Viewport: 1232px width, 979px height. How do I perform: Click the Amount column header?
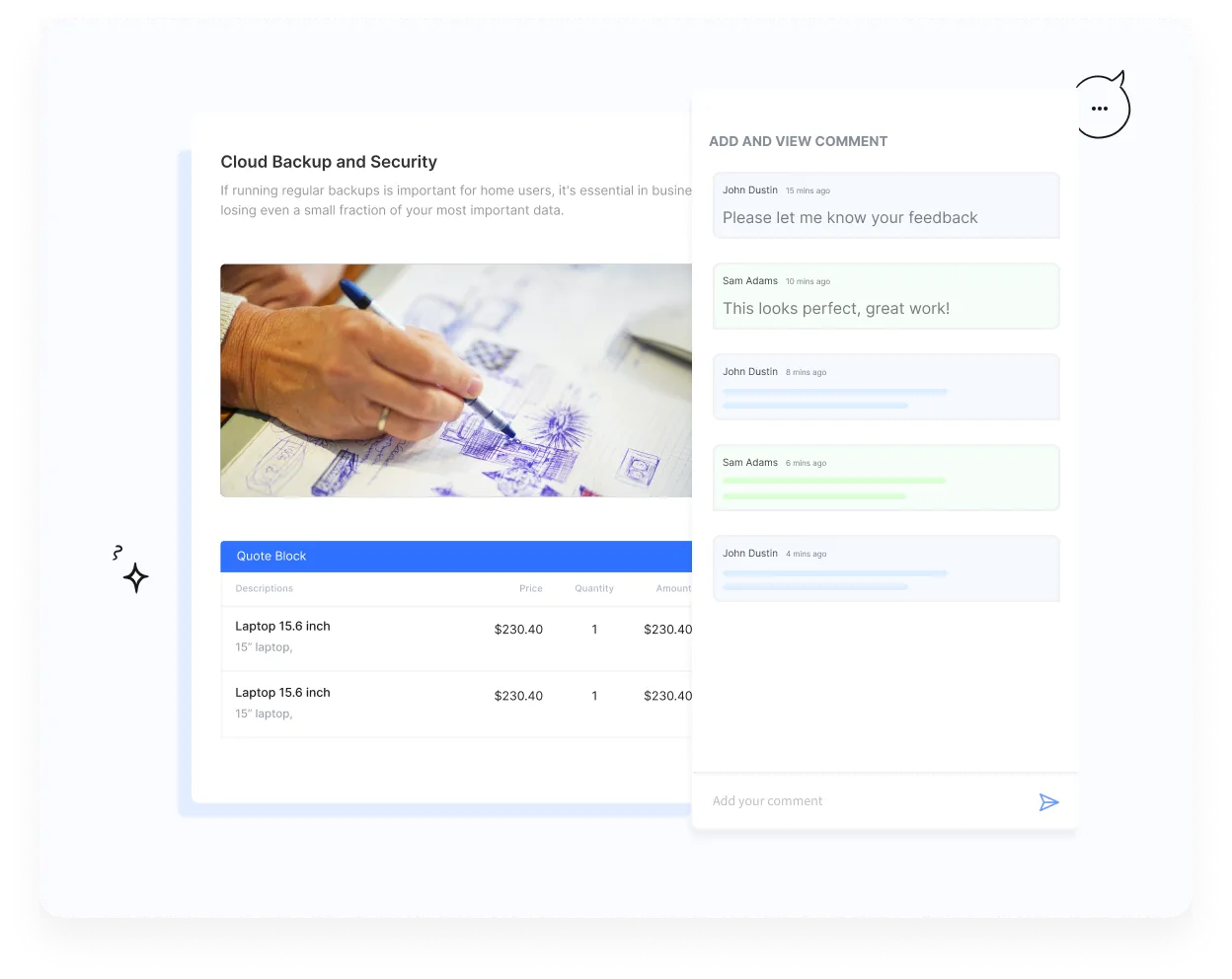click(x=673, y=588)
